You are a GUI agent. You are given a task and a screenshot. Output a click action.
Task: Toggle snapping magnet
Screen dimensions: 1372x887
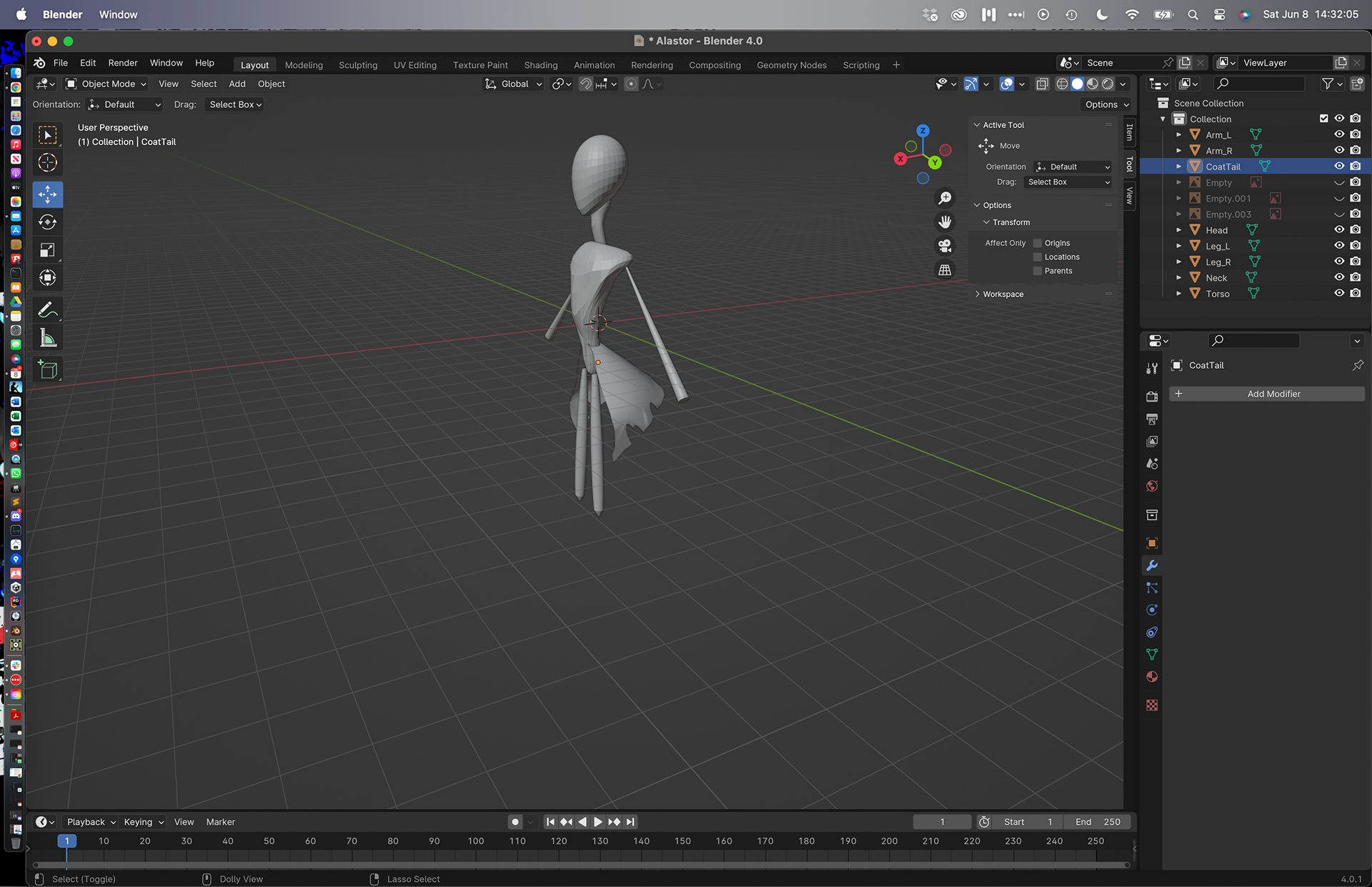tap(585, 84)
